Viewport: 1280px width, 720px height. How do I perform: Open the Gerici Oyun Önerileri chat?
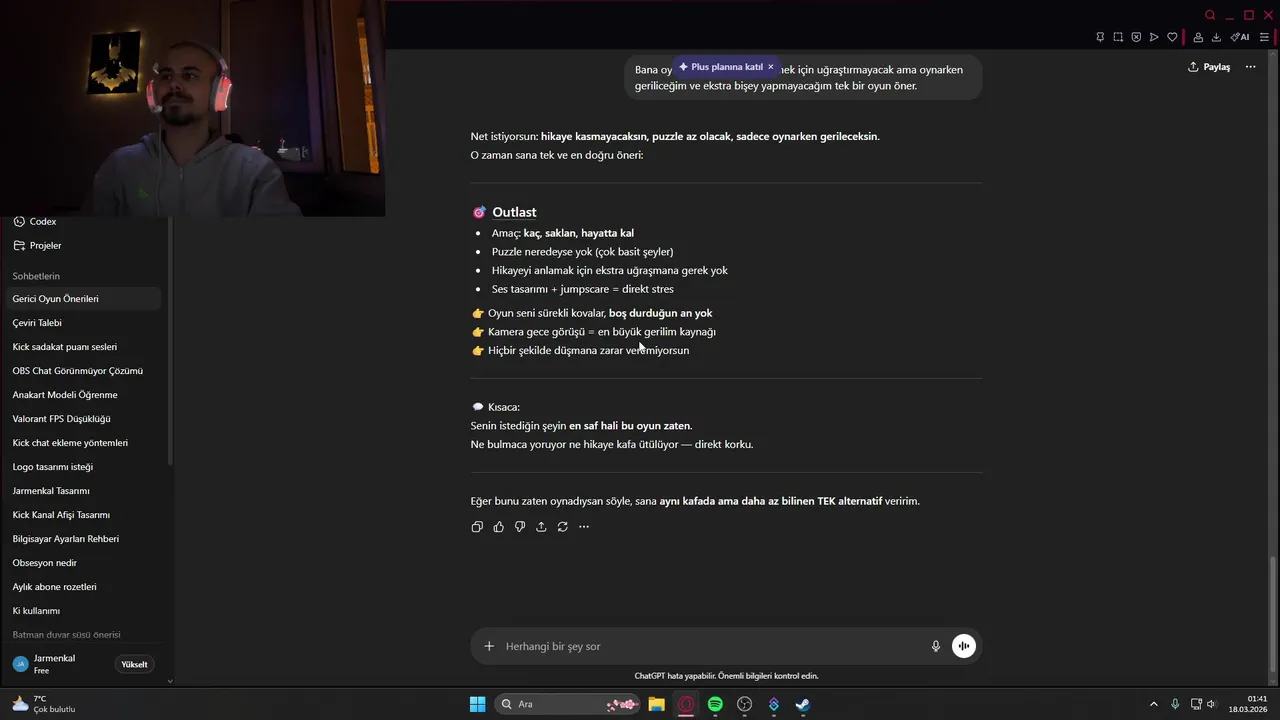tap(83, 299)
